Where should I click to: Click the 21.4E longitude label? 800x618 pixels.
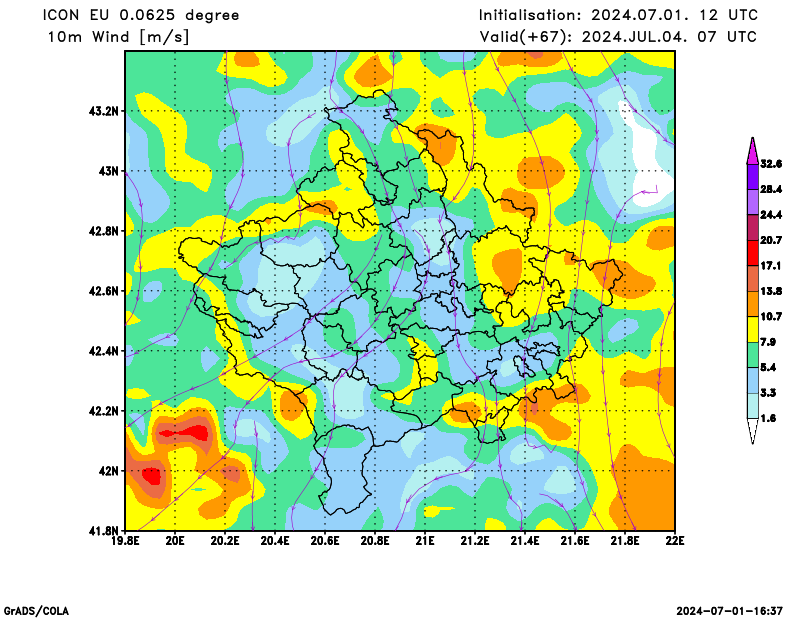pos(525,540)
